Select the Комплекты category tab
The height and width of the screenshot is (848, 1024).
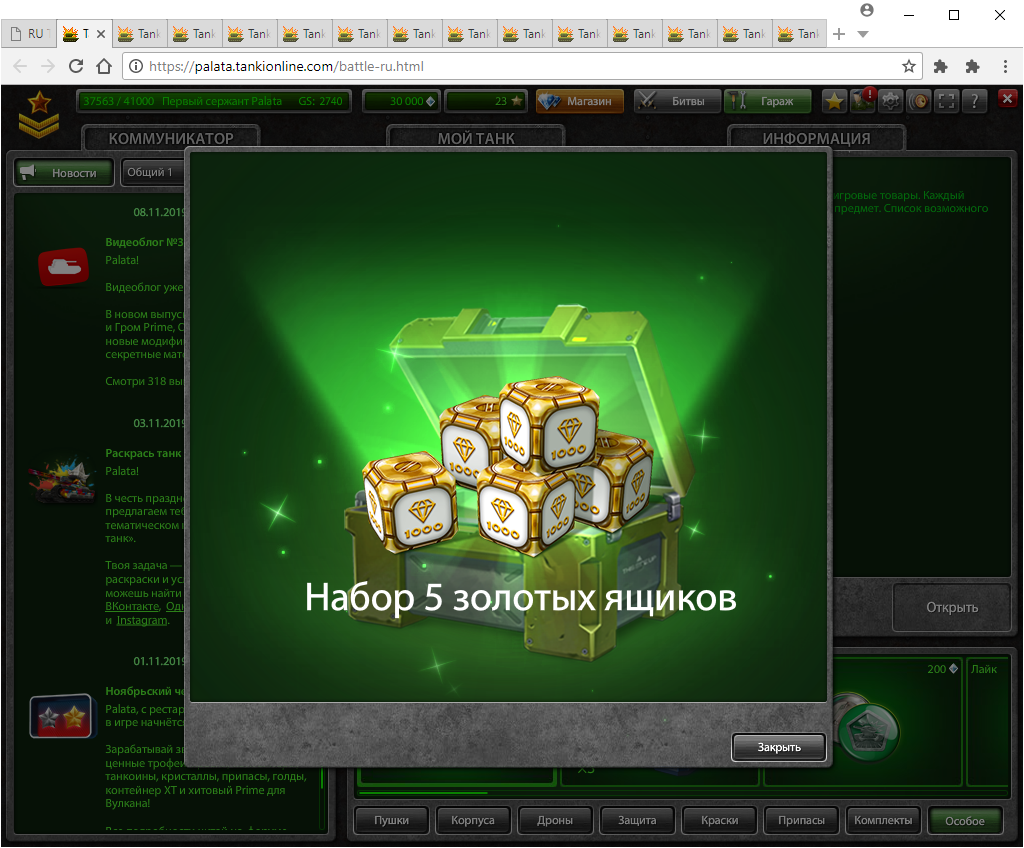883,821
